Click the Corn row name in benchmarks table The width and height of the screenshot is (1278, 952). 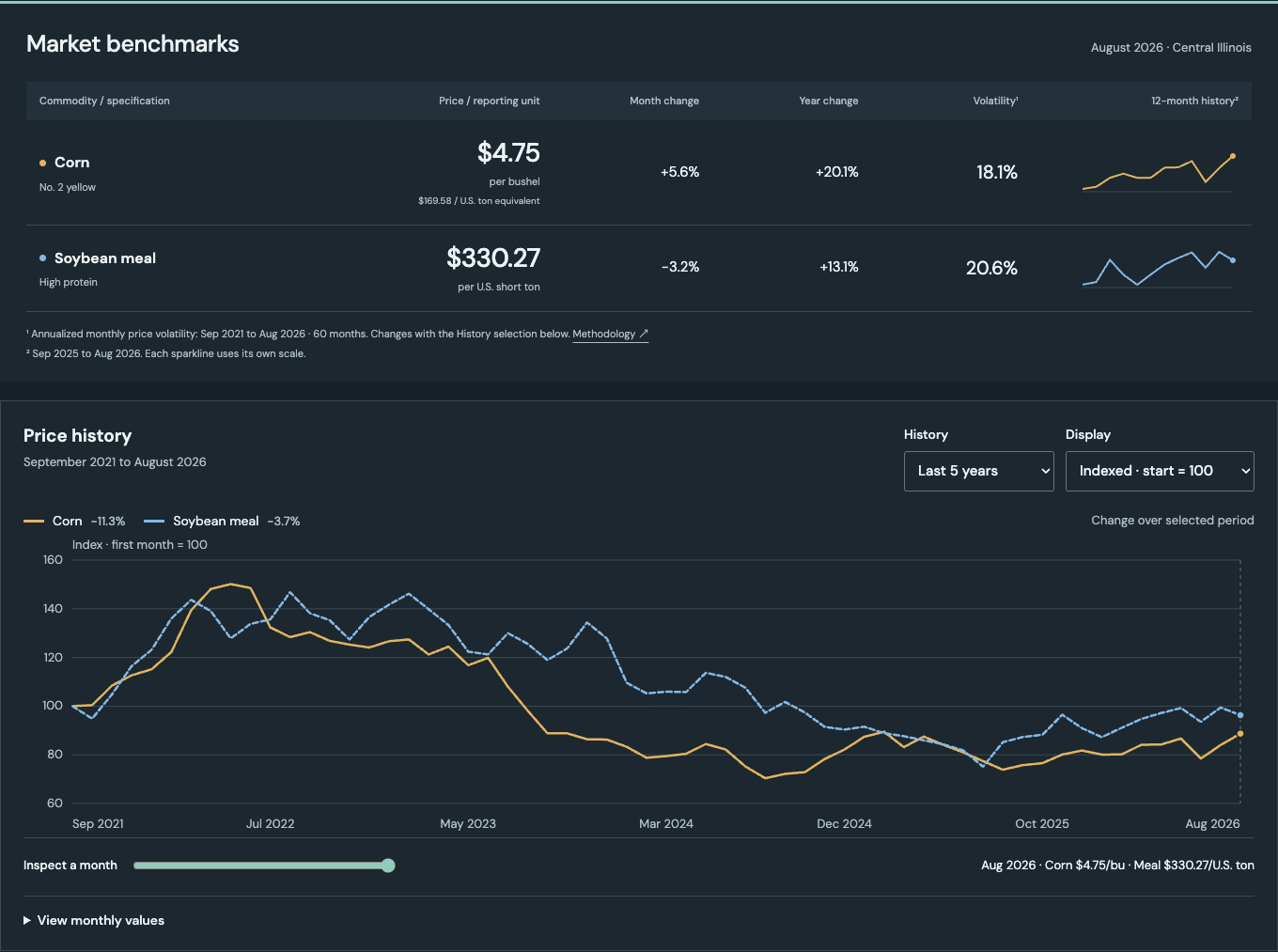[72, 163]
